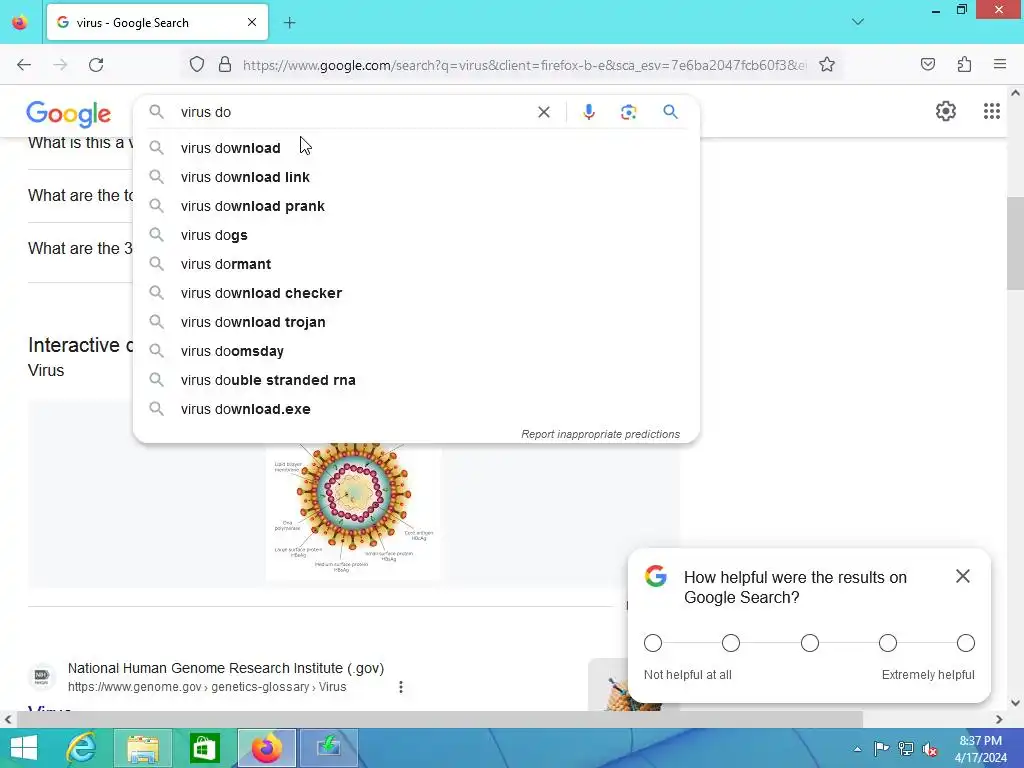Screen dimensions: 1024x768
Task: Open the Action Center flag tray icon
Action: [881, 749]
